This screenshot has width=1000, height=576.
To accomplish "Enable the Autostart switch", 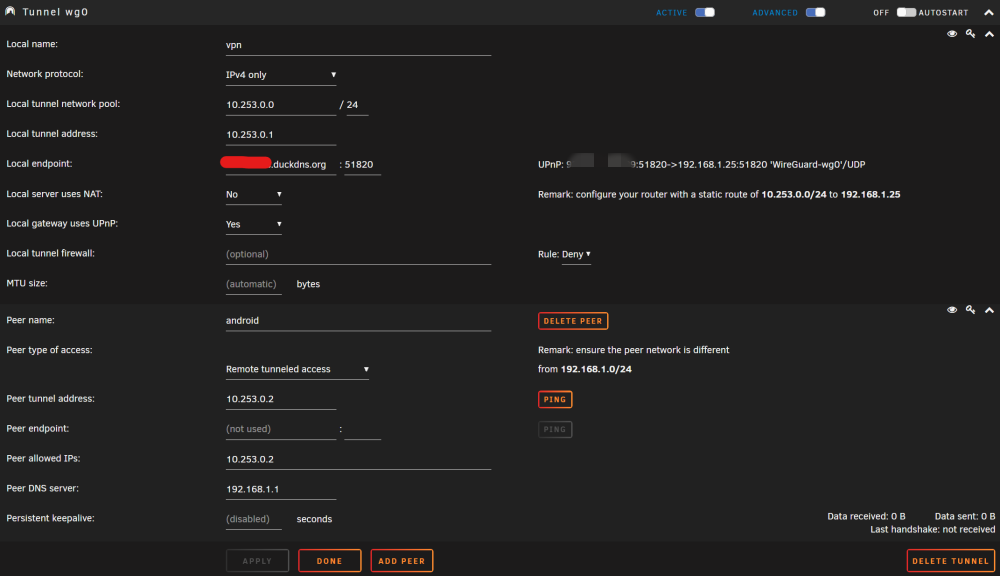I will point(906,12).
